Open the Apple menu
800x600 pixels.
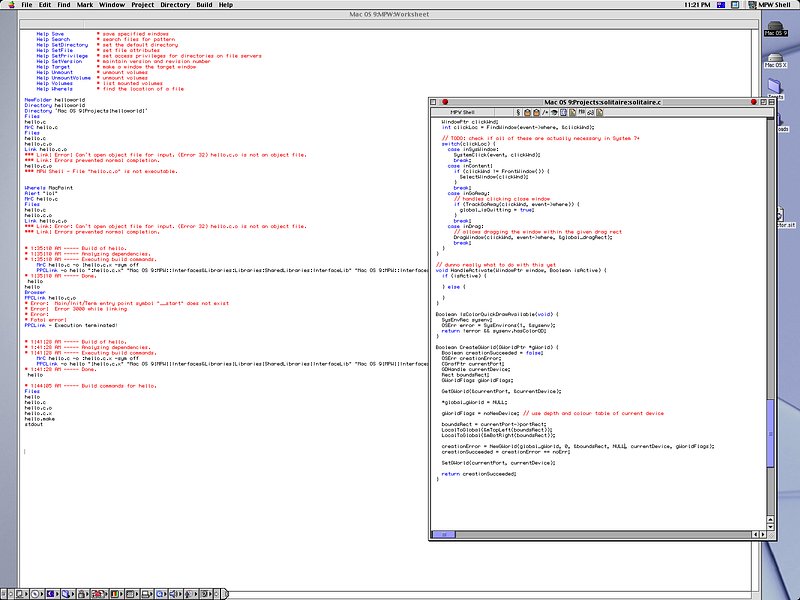pos(11,5)
